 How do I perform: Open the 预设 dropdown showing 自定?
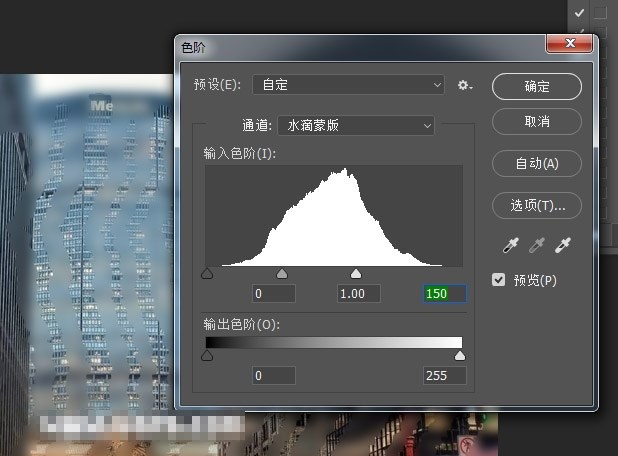pyautogui.click(x=348, y=85)
